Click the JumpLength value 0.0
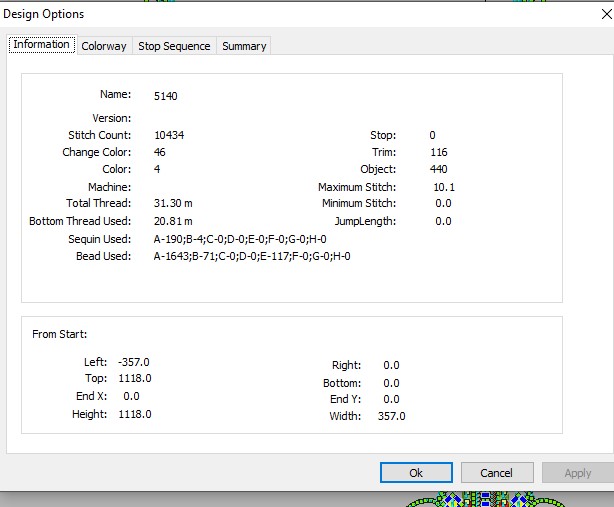 pyautogui.click(x=443, y=221)
